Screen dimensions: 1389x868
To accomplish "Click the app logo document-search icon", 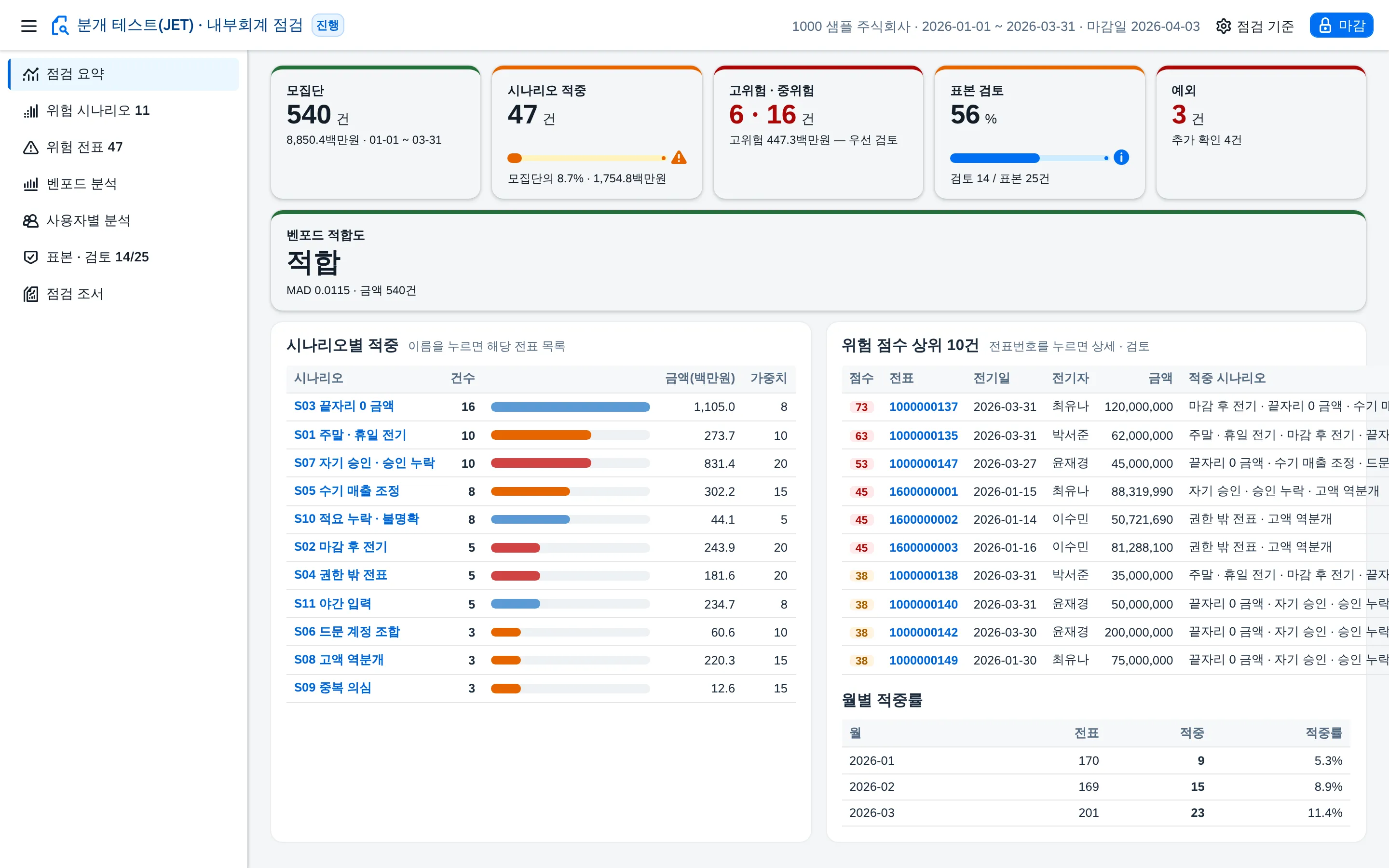I will coord(60,26).
